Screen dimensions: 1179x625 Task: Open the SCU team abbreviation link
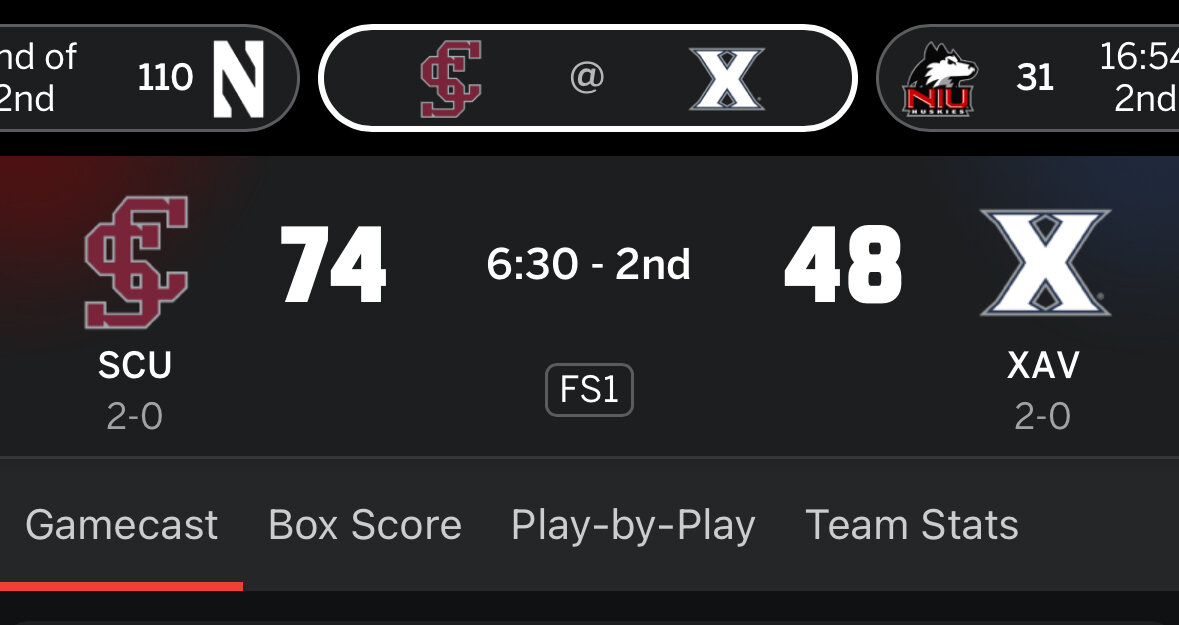click(x=135, y=366)
